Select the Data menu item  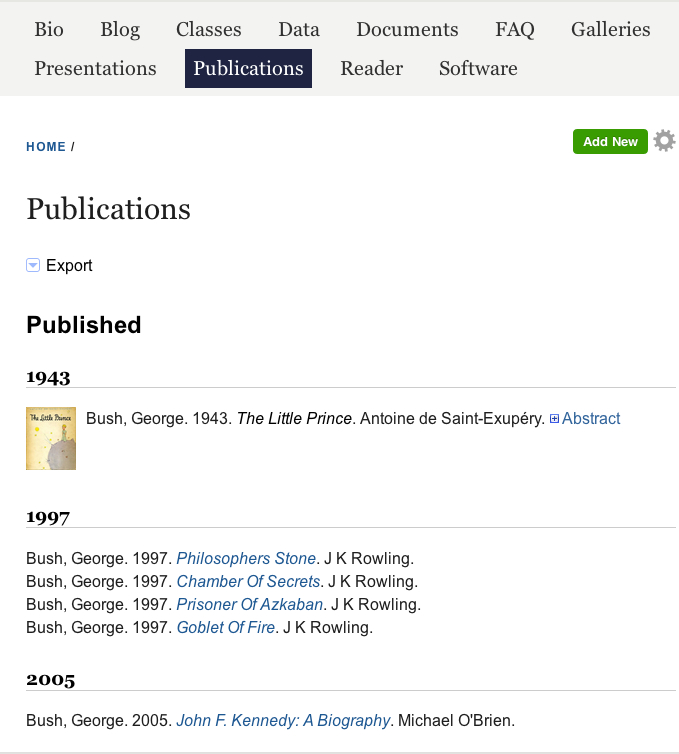point(299,29)
